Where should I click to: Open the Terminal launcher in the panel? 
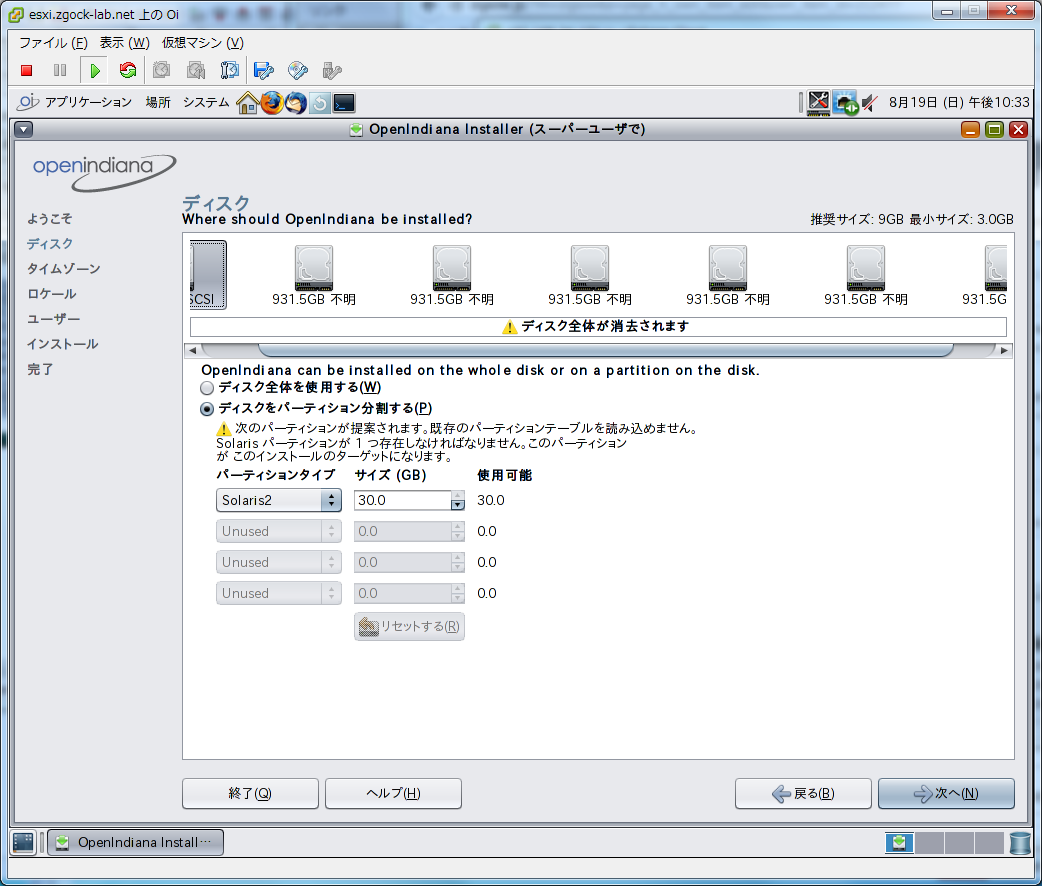click(344, 103)
